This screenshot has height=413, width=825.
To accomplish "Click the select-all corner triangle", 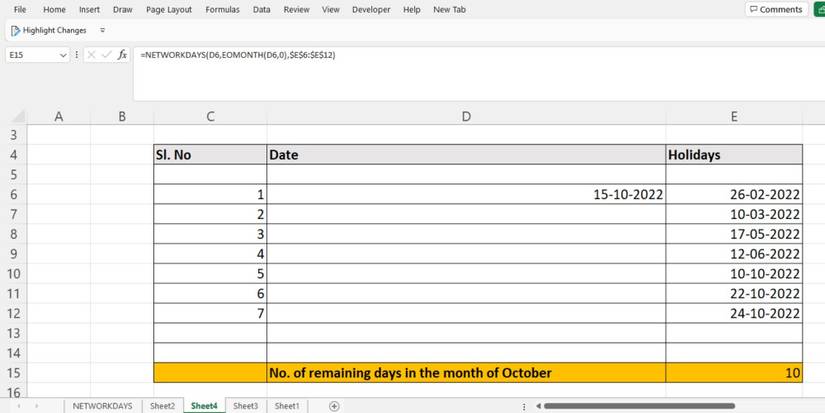I will [x=18, y=116].
